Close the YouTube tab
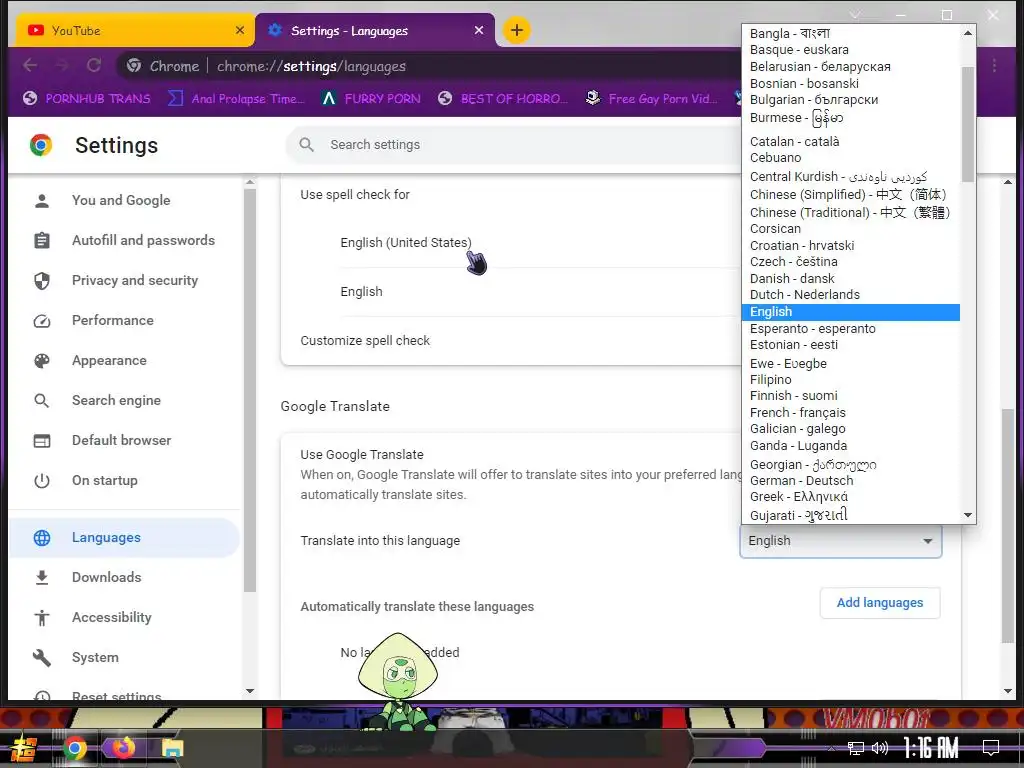 240,30
